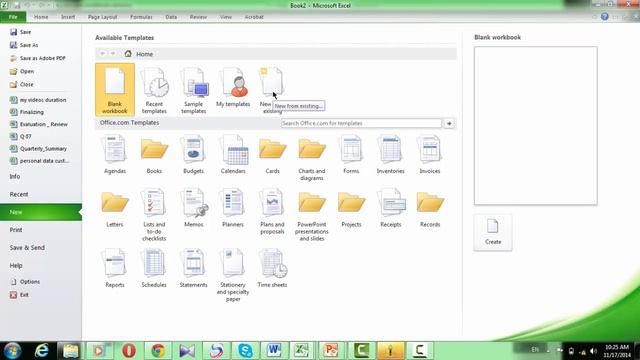Open the Calendars template category
The image size is (640, 360).
(x=233, y=154)
